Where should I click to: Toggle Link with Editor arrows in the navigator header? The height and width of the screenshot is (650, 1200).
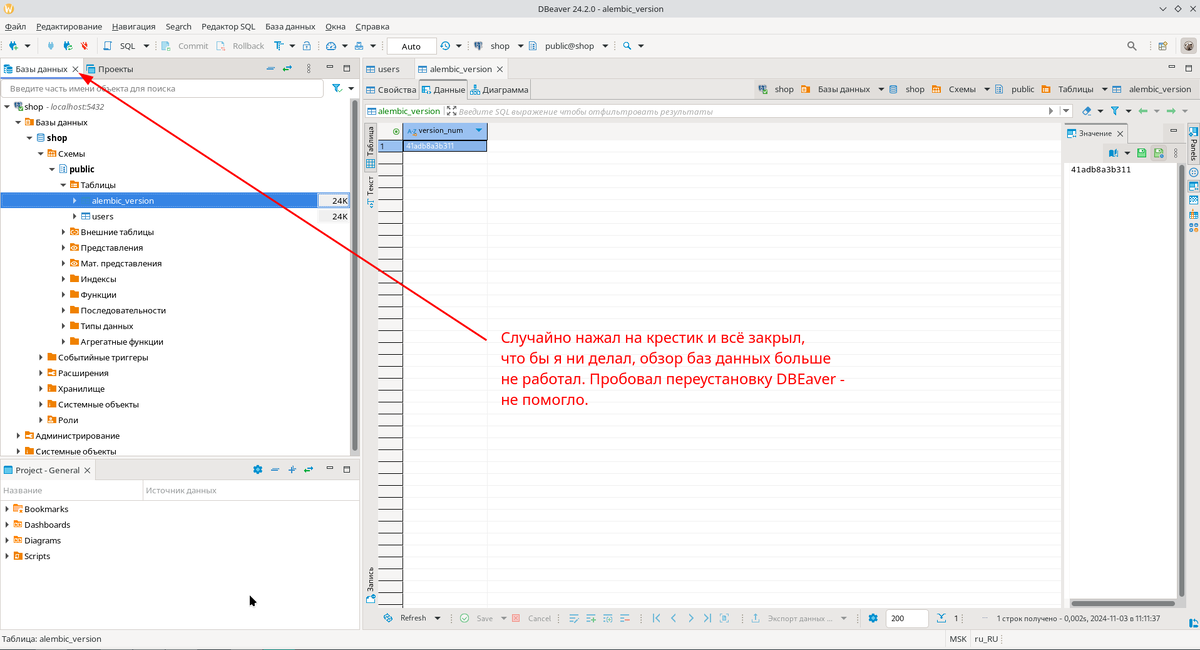288,69
